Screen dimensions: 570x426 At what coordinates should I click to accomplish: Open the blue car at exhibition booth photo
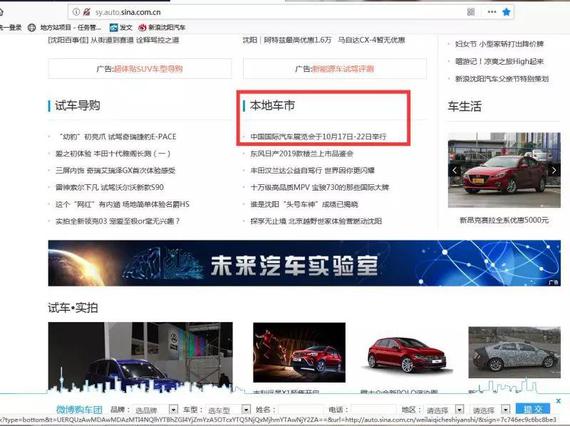pos(140,357)
